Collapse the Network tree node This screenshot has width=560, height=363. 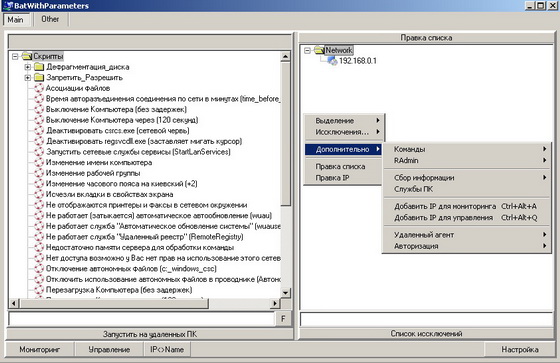click(307, 50)
